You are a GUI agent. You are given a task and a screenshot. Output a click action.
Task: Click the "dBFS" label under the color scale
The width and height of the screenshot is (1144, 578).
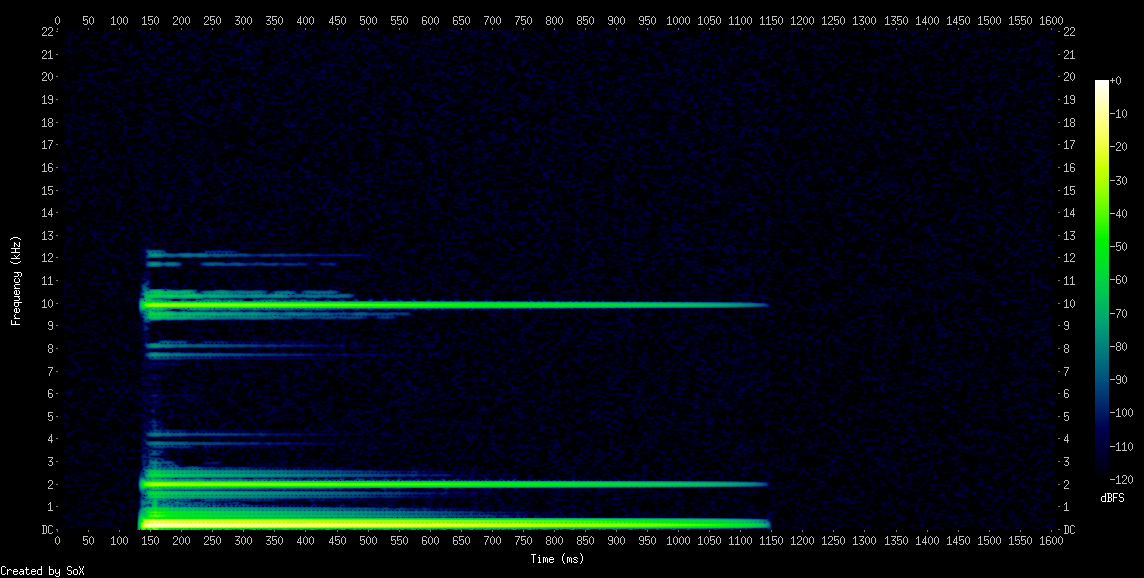point(1112,498)
